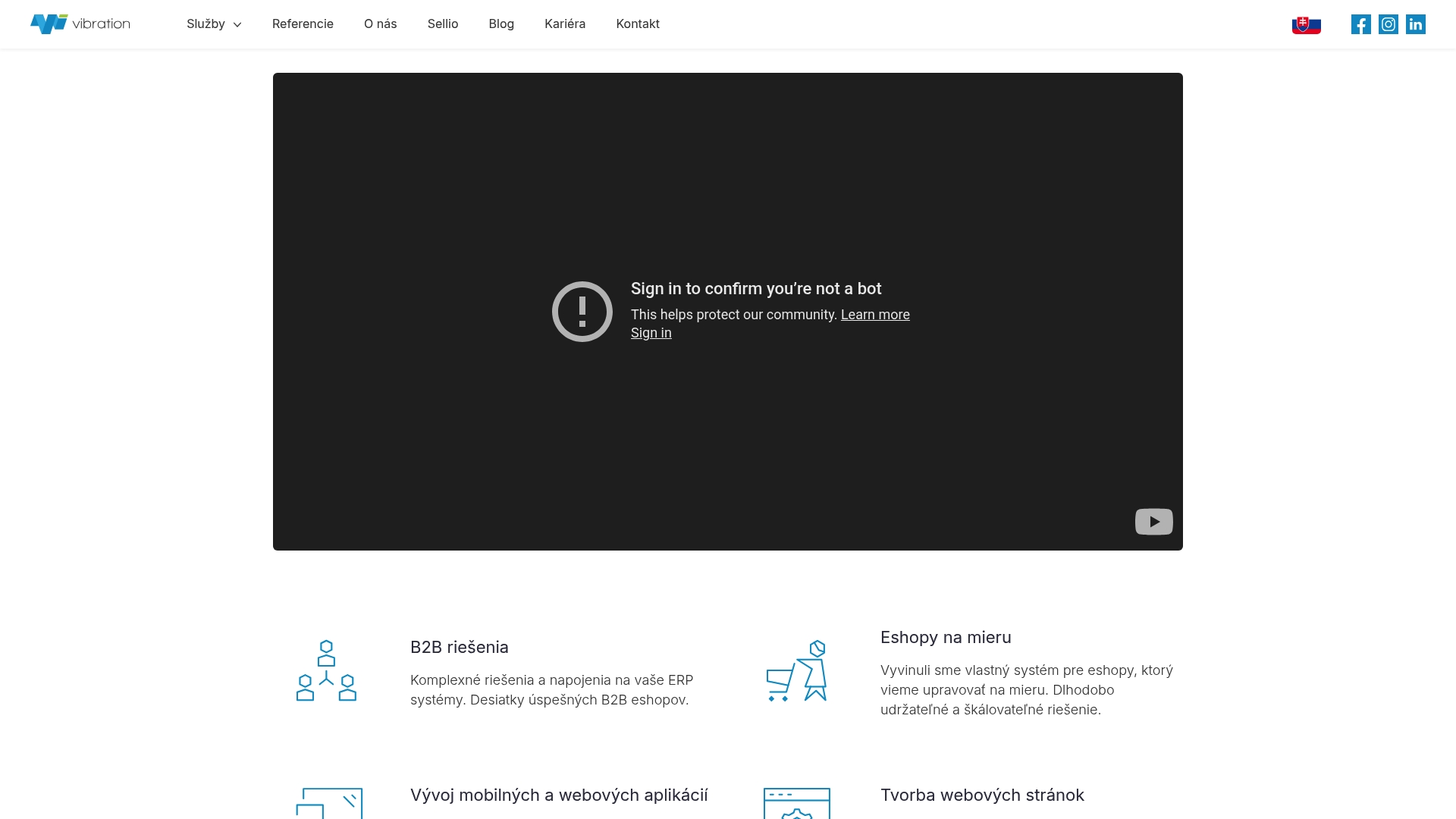Open the Learn more link
Screen dimensions: 1456x819
[875, 314]
